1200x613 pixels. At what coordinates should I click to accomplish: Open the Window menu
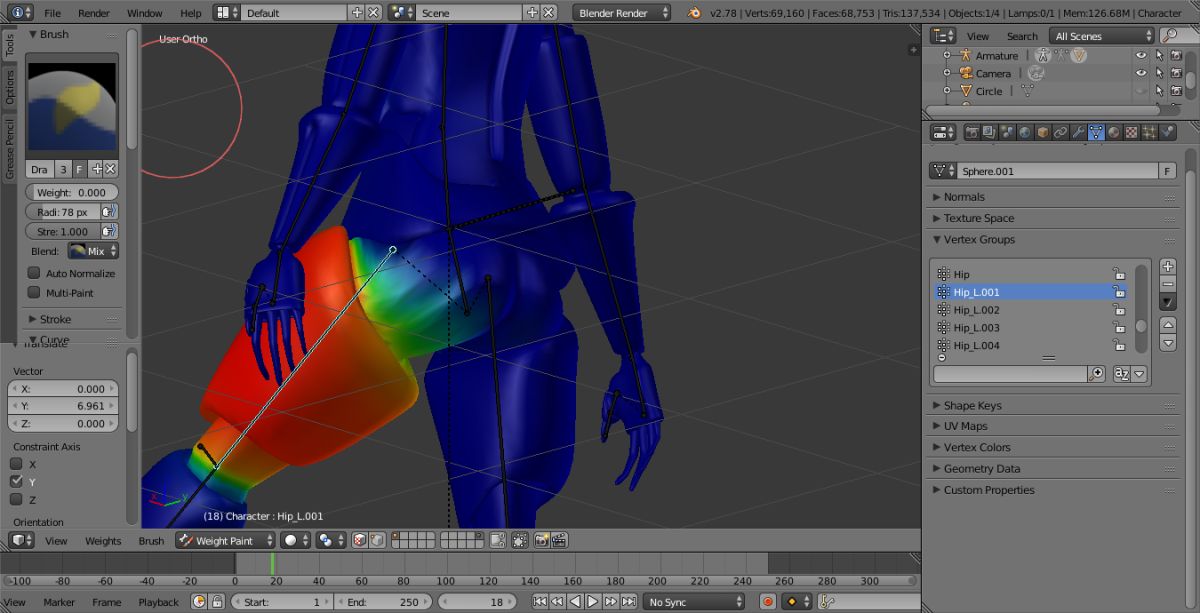click(145, 13)
